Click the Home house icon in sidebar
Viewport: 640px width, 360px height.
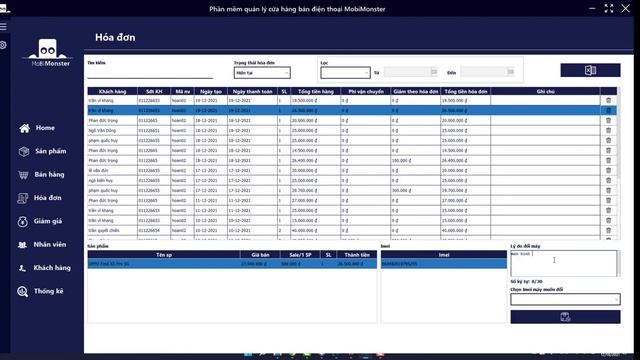point(24,128)
